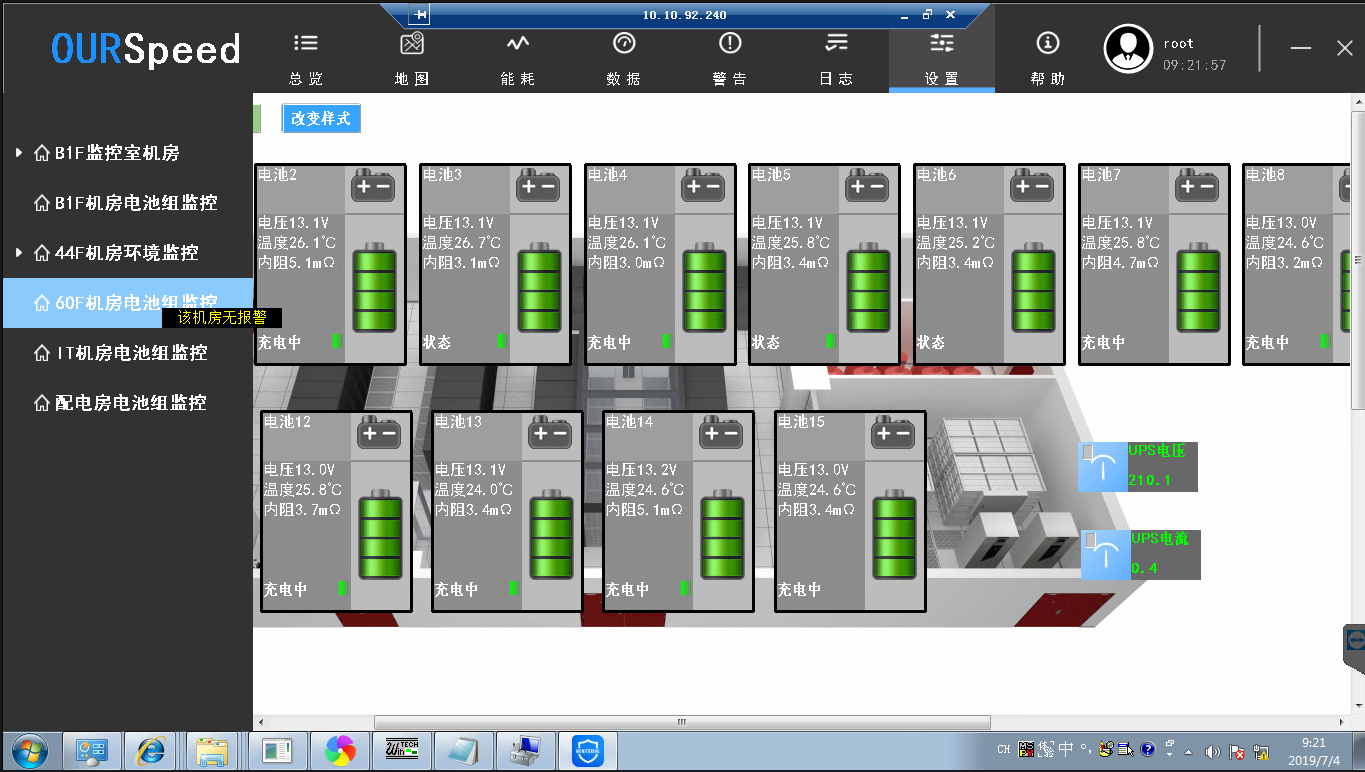Select 配电房电池组监控 in sidebar

pyautogui.click(x=130, y=403)
